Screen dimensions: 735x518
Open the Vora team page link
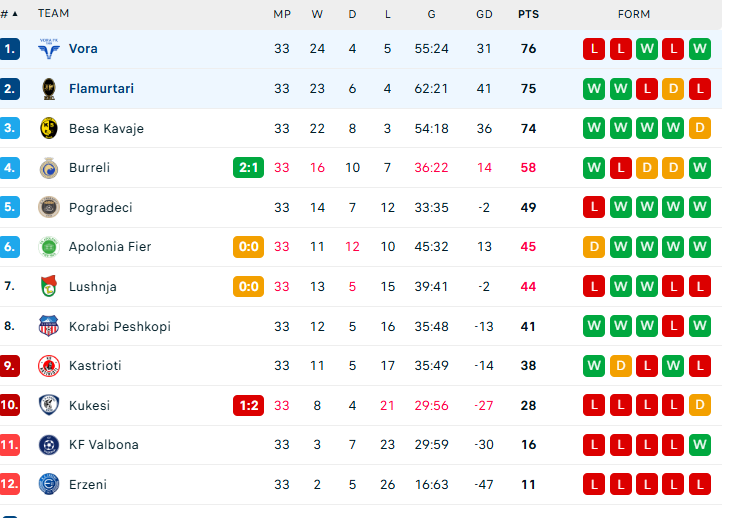83,48
